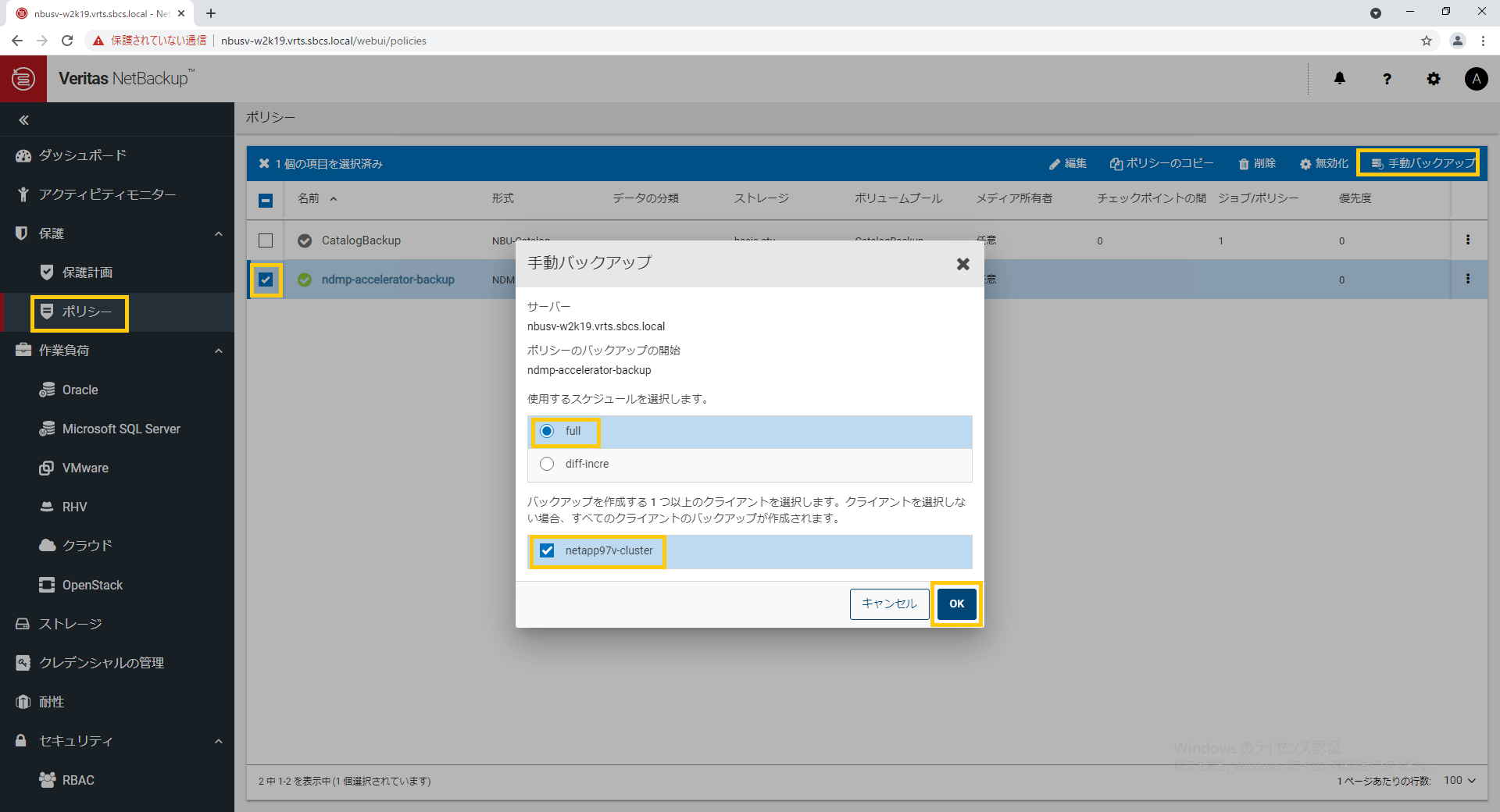Screen dimensions: 1500x812
Task: Open the notifications bell
Action: point(1340,78)
